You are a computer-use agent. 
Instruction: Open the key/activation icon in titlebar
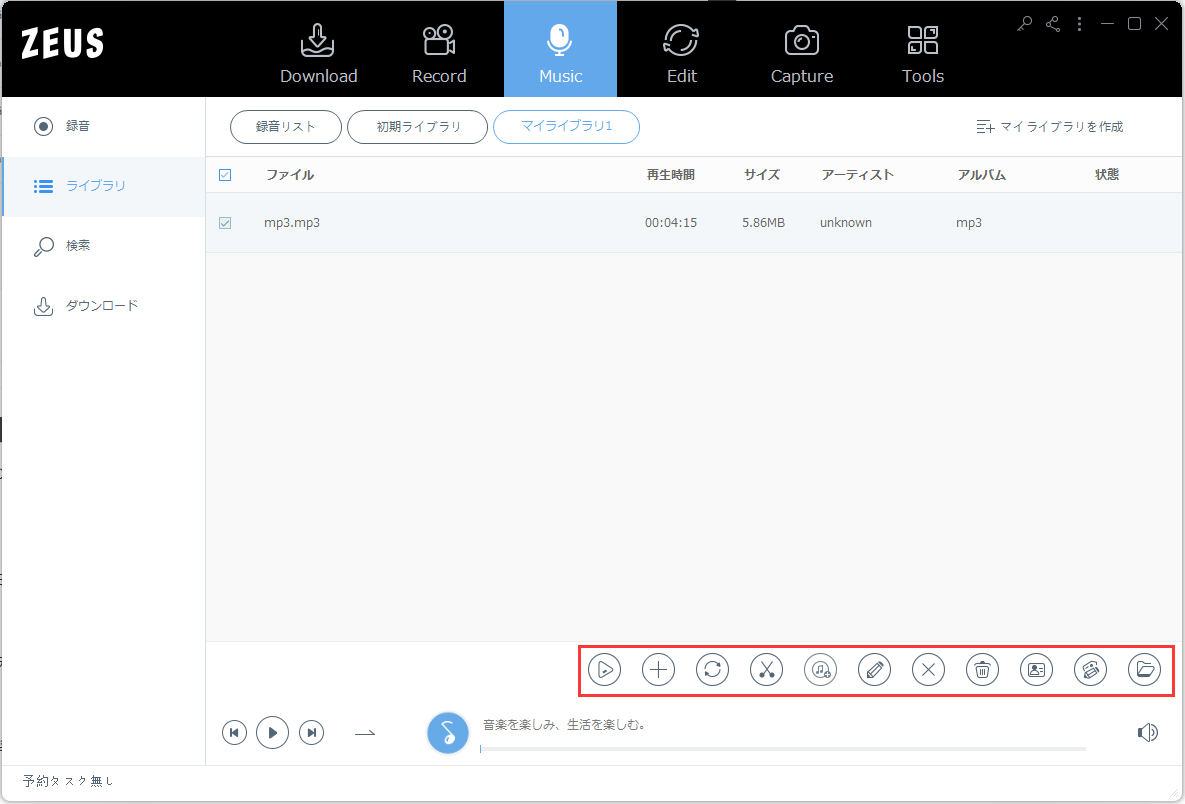1023,23
